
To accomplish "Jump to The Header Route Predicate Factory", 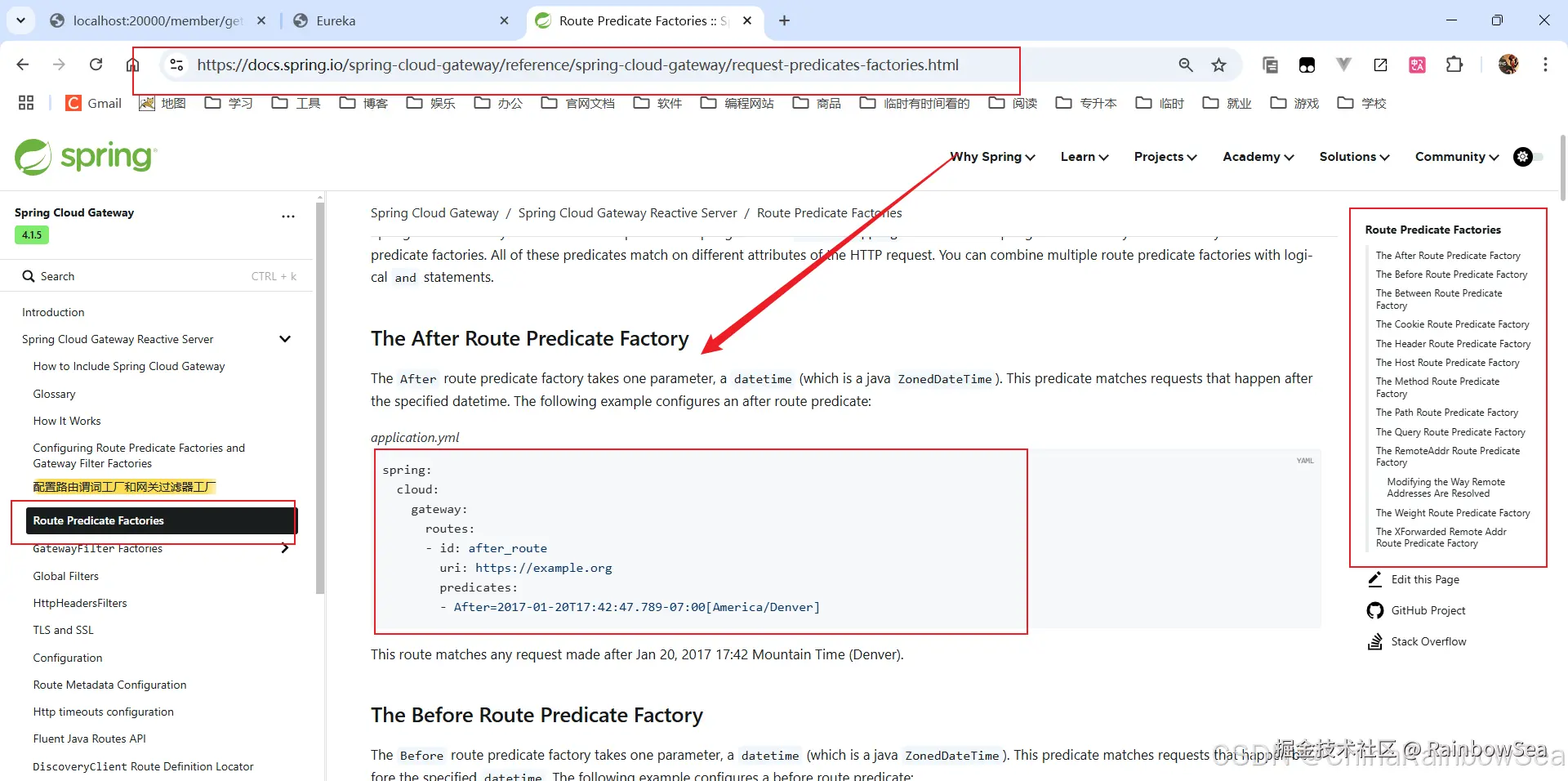I will click(1453, 344).
